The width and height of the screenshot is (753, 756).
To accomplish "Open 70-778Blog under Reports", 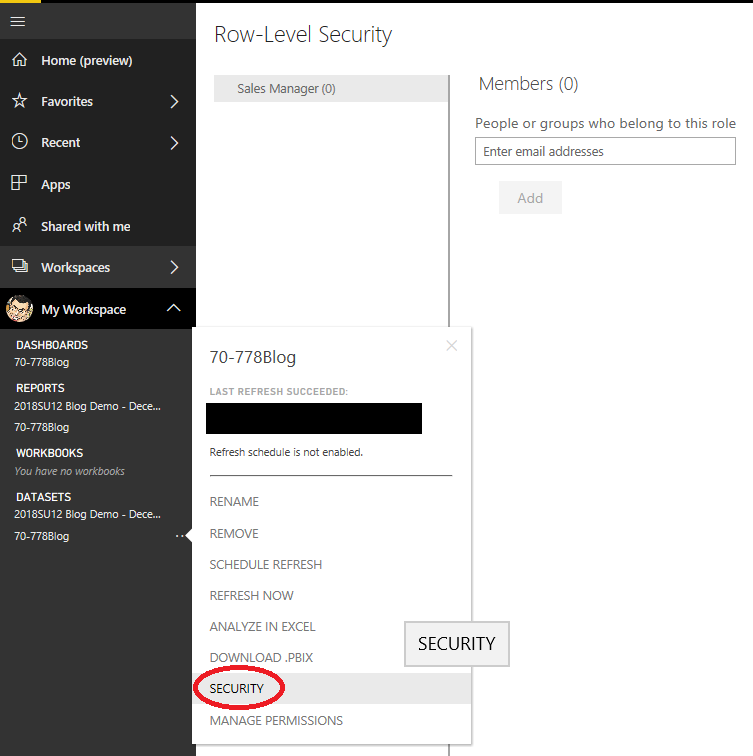I will pos(42,428).
